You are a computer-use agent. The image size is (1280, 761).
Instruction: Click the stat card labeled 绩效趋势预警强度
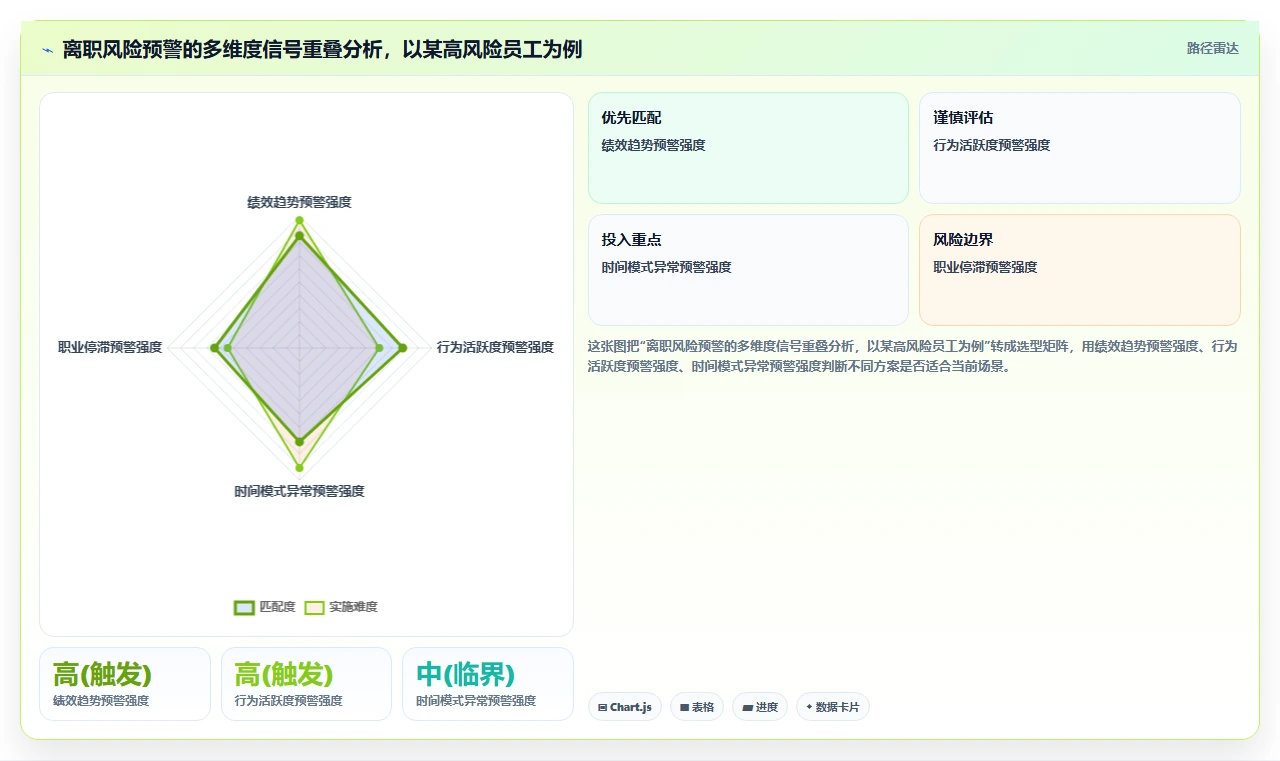pyautogui.click(x=125, y=684)
